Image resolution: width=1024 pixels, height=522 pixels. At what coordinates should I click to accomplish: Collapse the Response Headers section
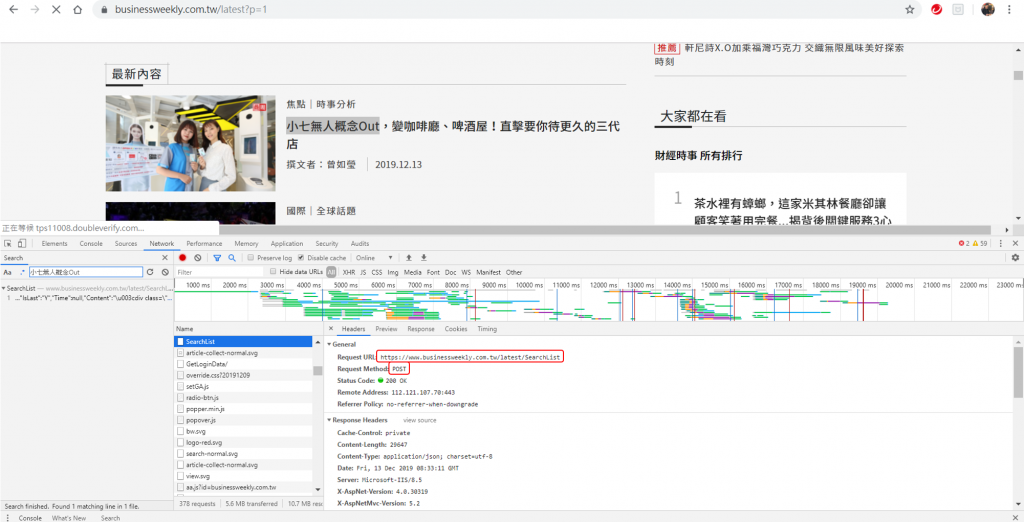tap(329, 420)
